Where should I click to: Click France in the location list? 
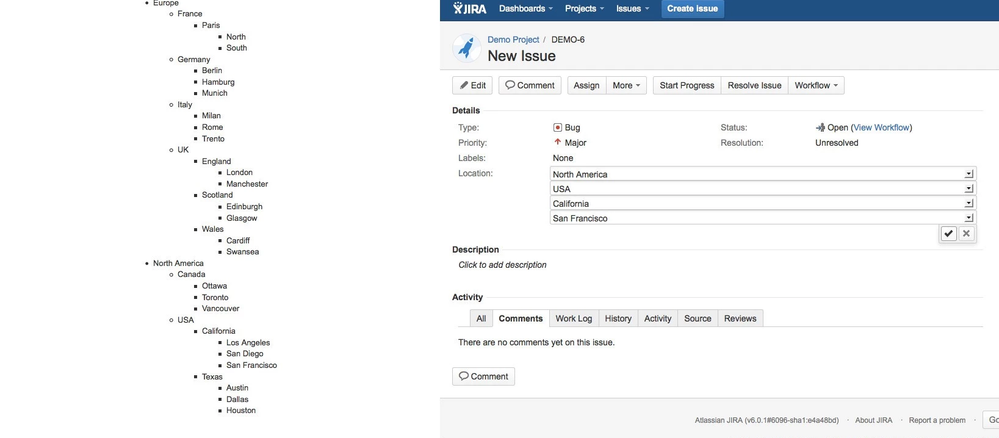point(190,13)
